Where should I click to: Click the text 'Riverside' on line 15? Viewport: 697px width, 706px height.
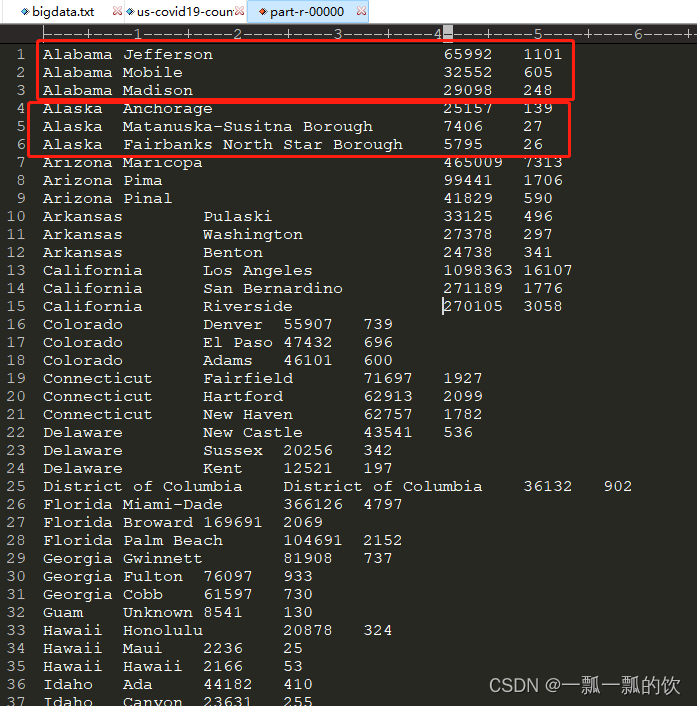click(248, 307)
